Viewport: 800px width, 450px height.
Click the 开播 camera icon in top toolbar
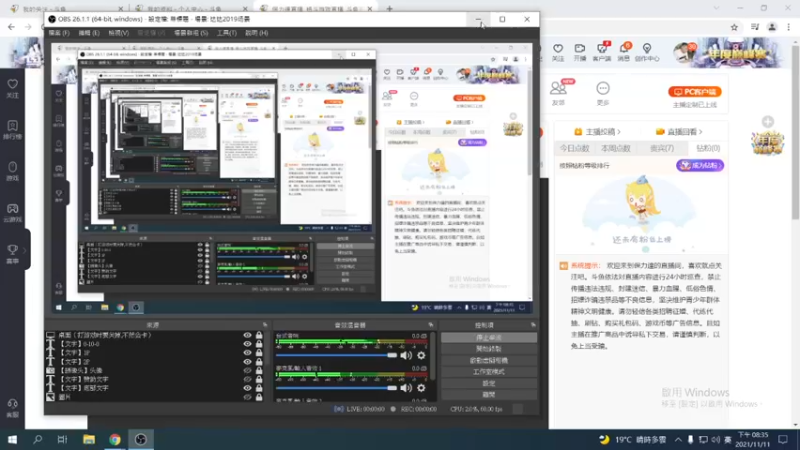[580, 48]
